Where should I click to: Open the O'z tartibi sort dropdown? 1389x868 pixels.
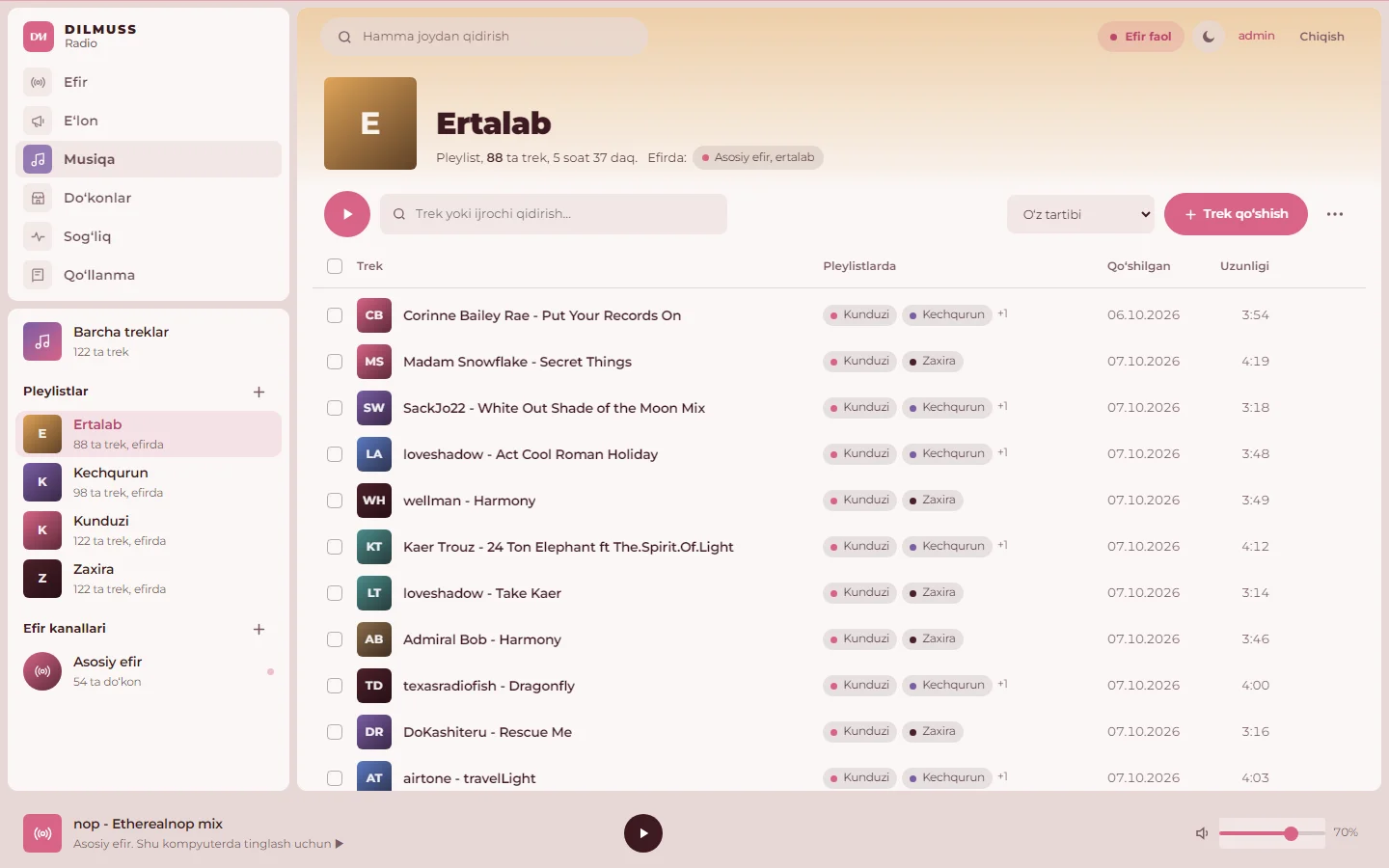pyautogui.click(x=1081, y=214)
